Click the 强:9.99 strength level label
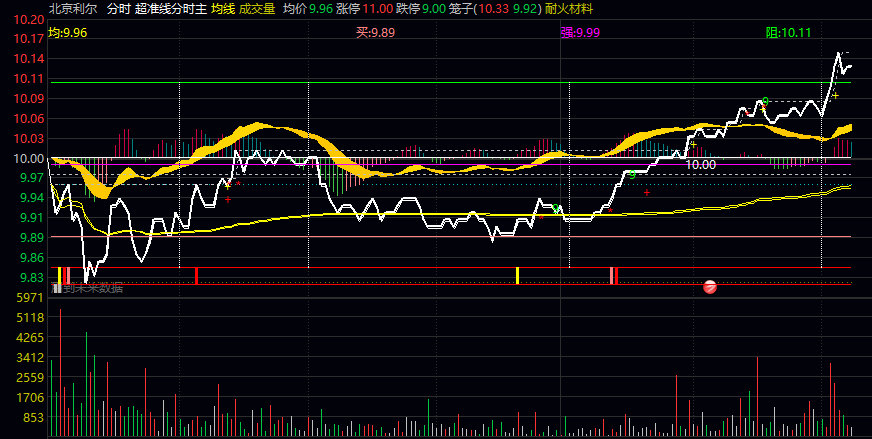Image resolution: width=872 pixels, height=439 pixels. tap(580, 33)
